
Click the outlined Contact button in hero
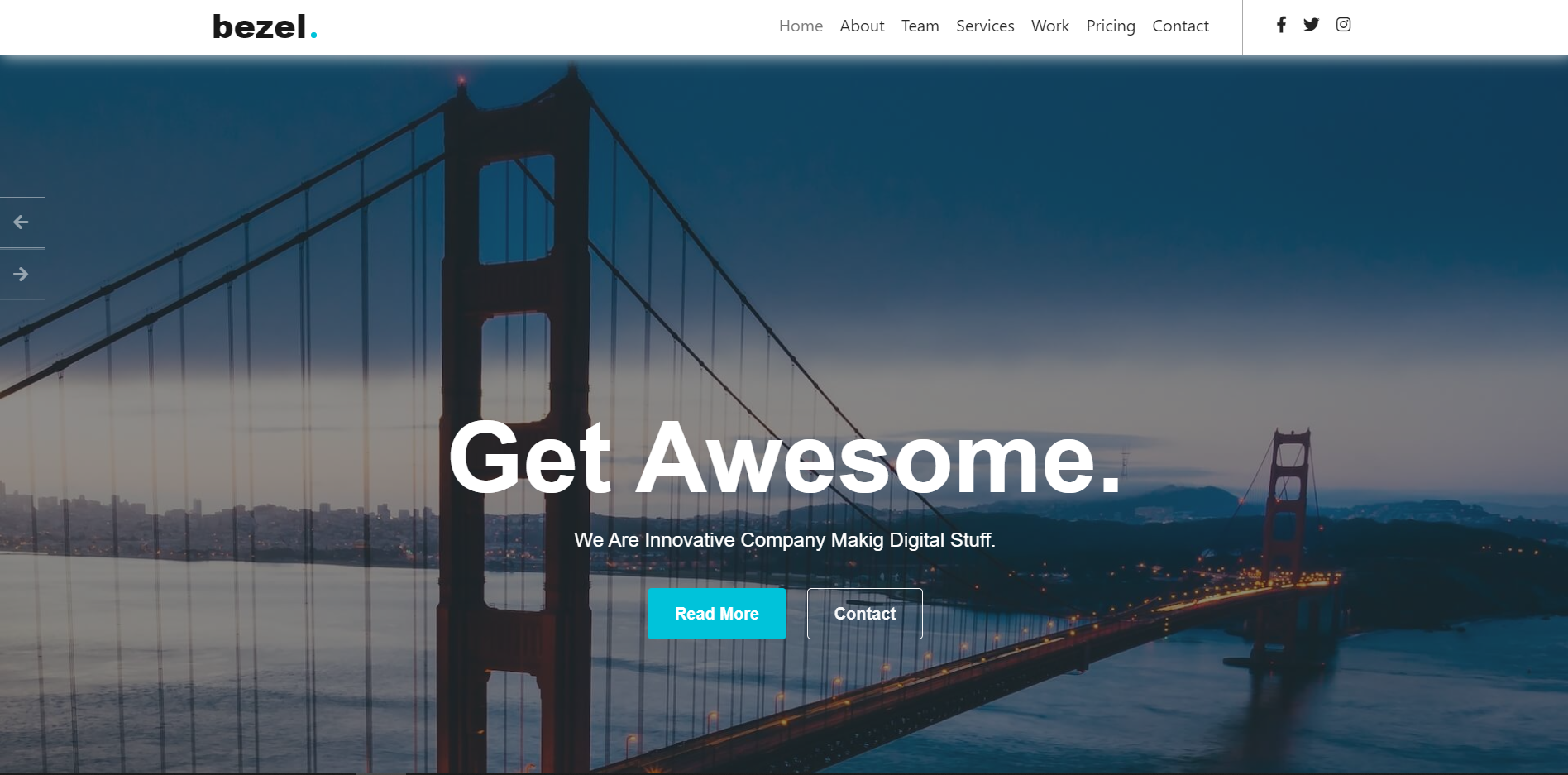(x=864, y=614)
